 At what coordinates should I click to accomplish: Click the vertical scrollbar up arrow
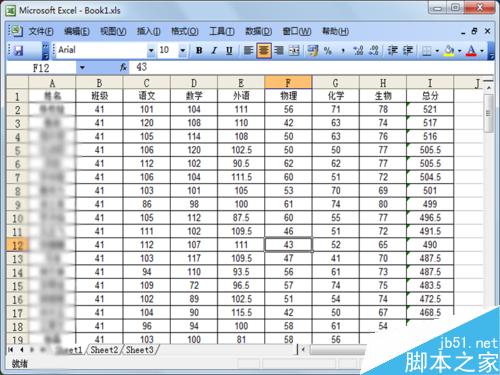489,88
